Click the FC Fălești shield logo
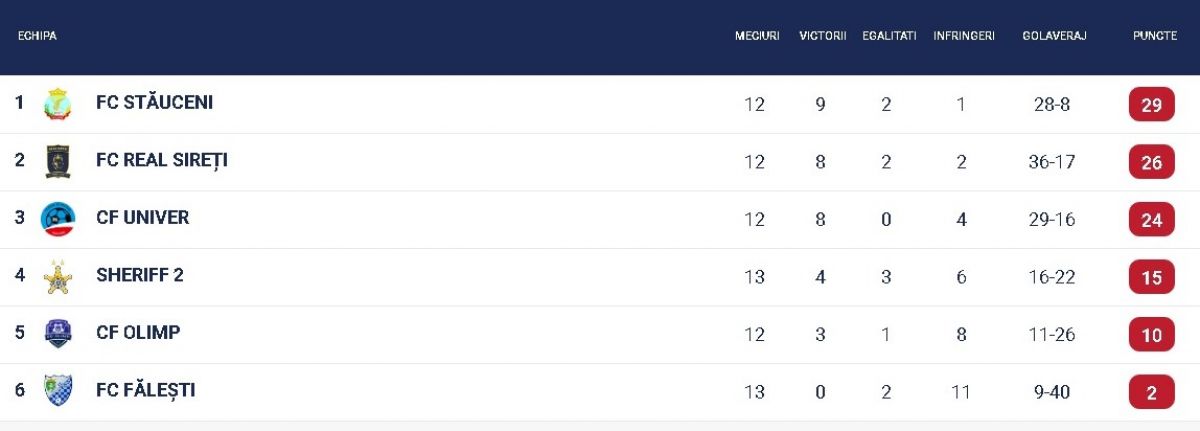 [58, 391]
